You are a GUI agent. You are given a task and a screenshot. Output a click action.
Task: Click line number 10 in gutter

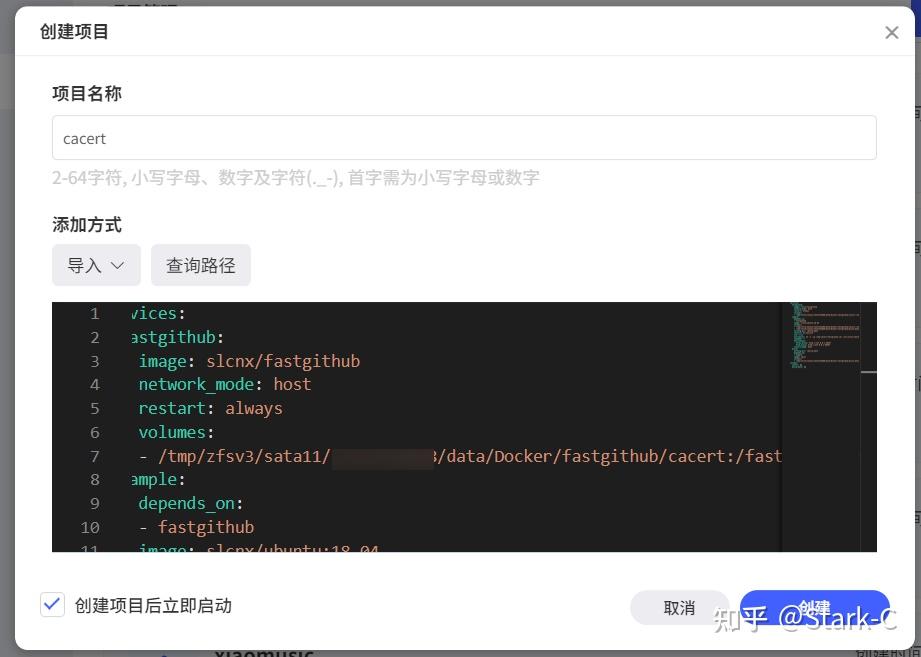[90, 527]
